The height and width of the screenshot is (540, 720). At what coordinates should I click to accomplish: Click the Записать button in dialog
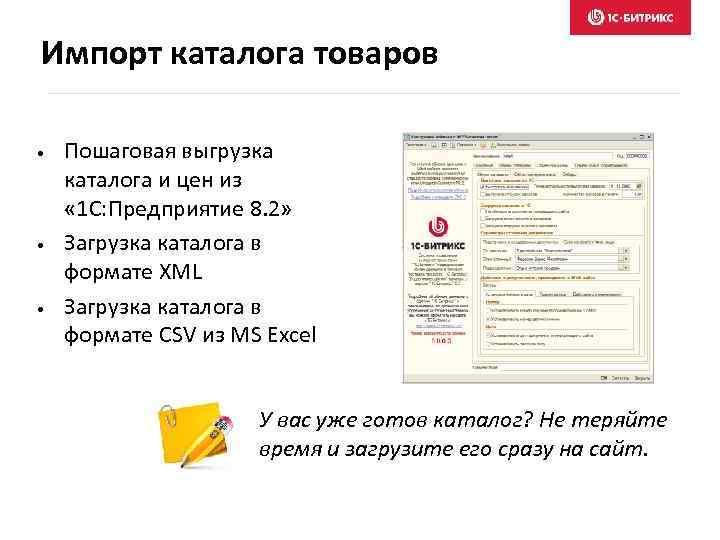point(620,378)
